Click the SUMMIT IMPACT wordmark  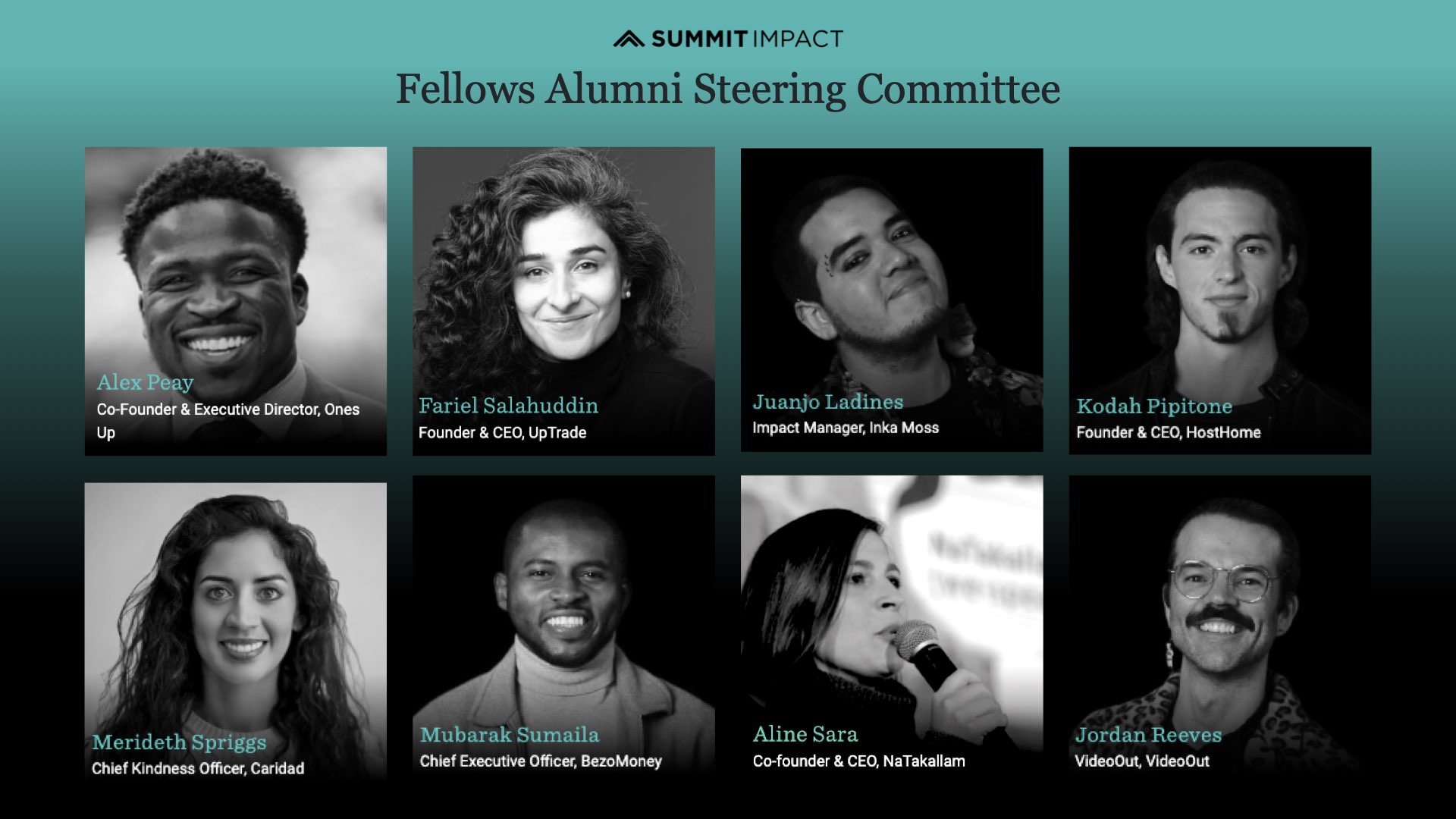point(747,39)
